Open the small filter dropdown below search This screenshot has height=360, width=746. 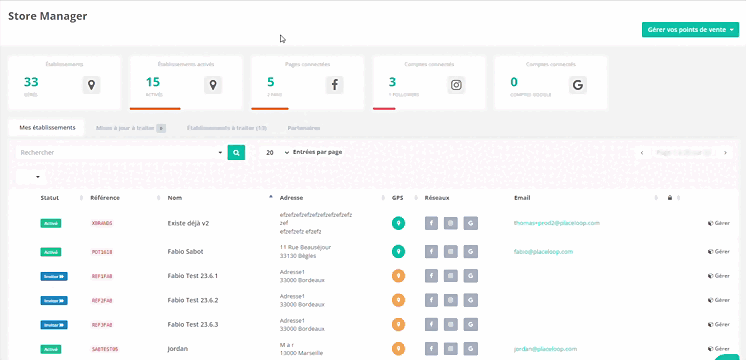point(31,177)
